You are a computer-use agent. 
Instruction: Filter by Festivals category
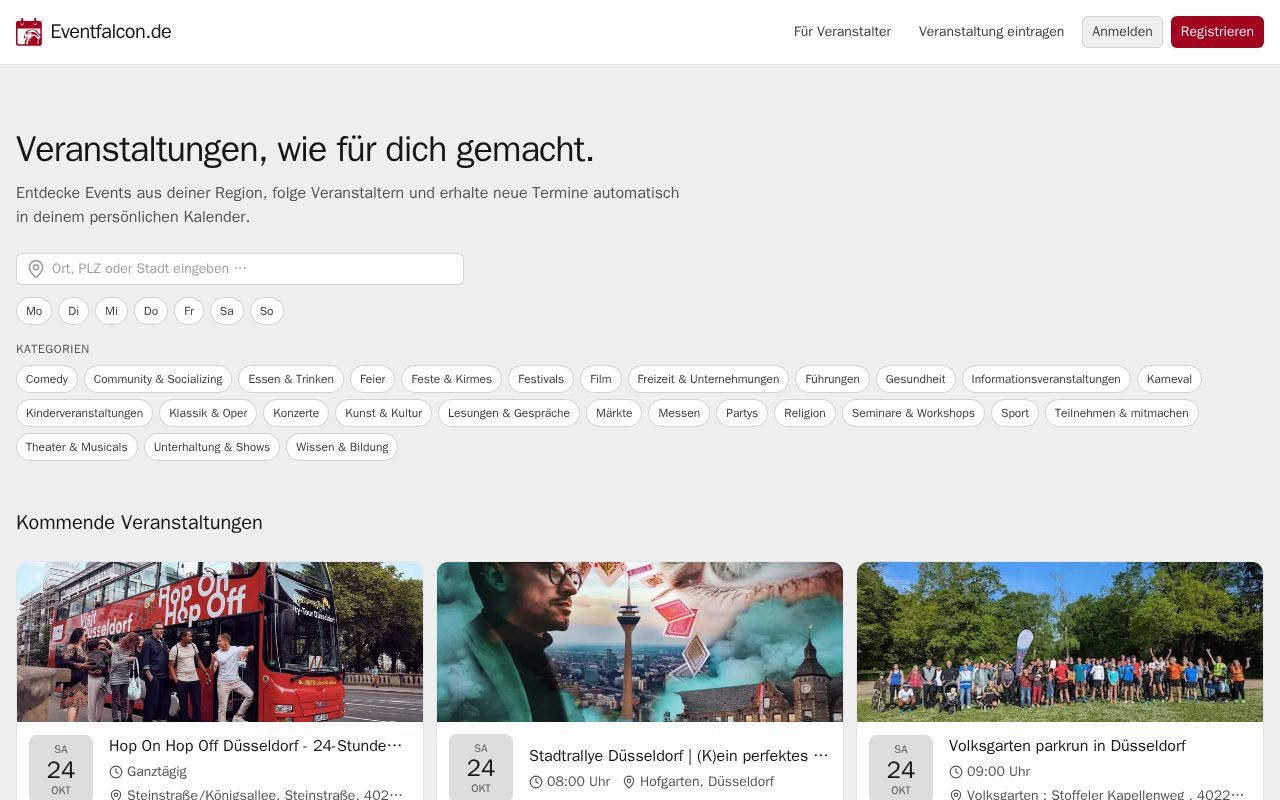541,379
